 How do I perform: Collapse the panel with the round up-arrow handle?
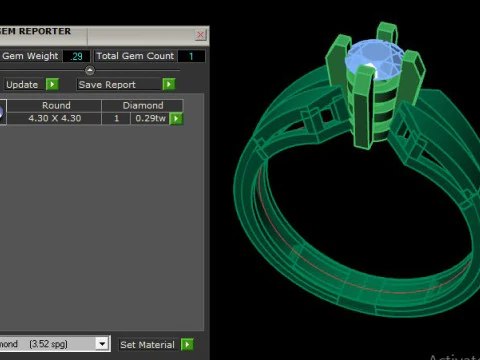(90, 70)
